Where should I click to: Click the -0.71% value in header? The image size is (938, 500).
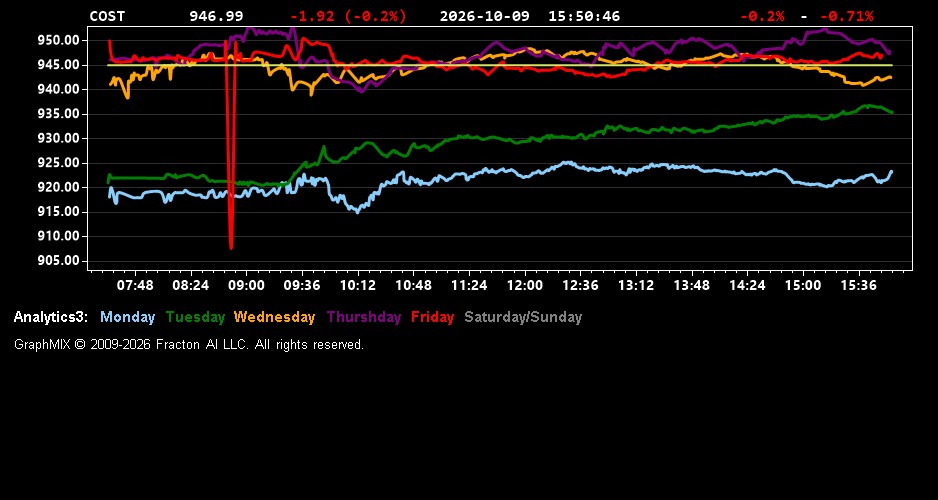[x=846, y=16]
